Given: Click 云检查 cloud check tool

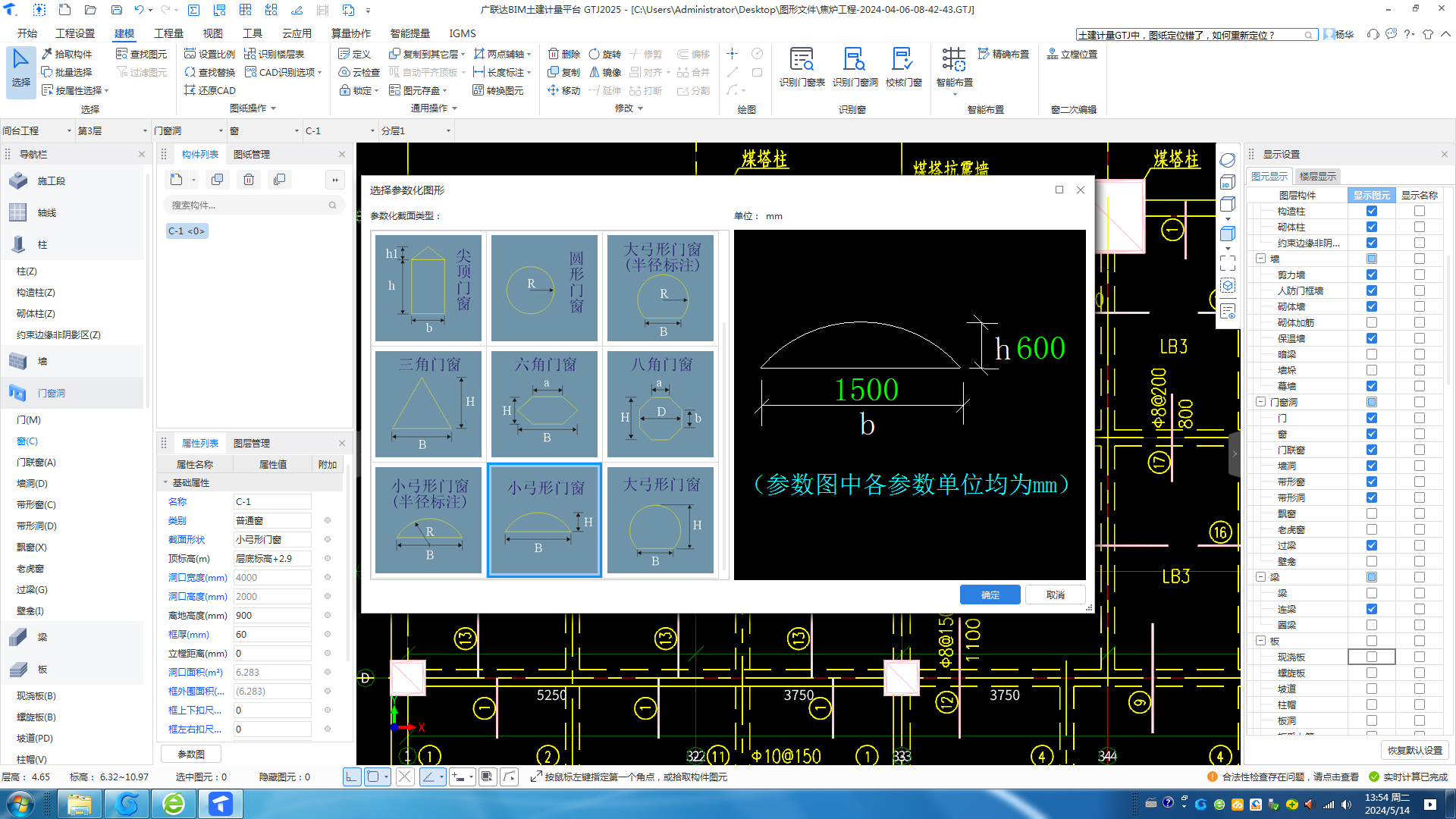Looking at the screenshot, I should 359,72.
